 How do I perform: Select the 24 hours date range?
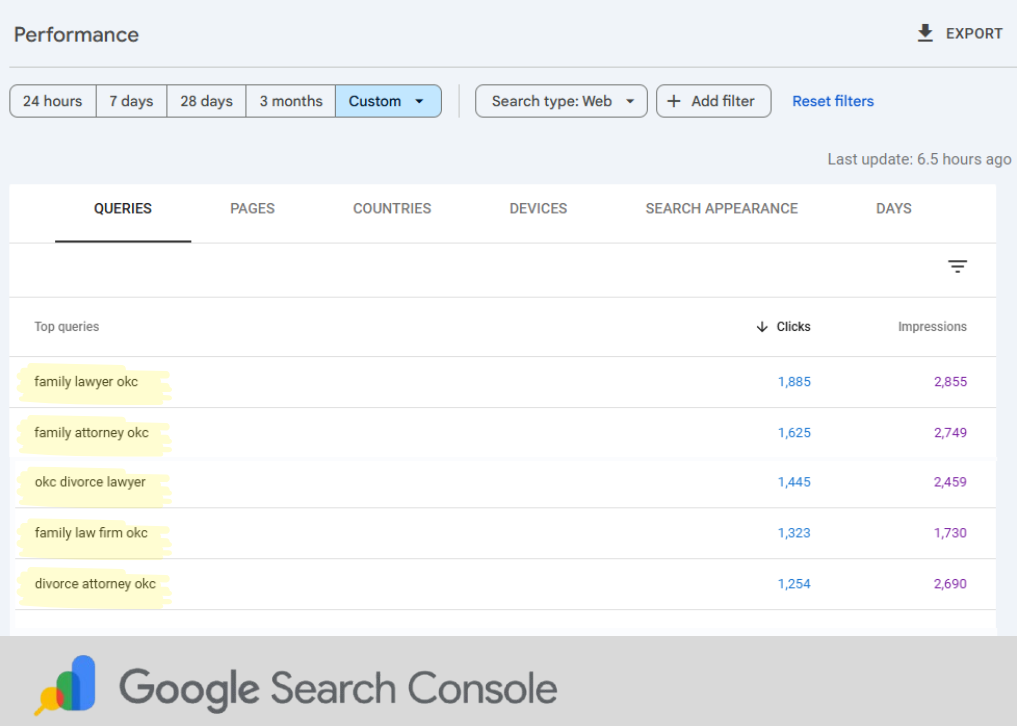click(53, 101)
